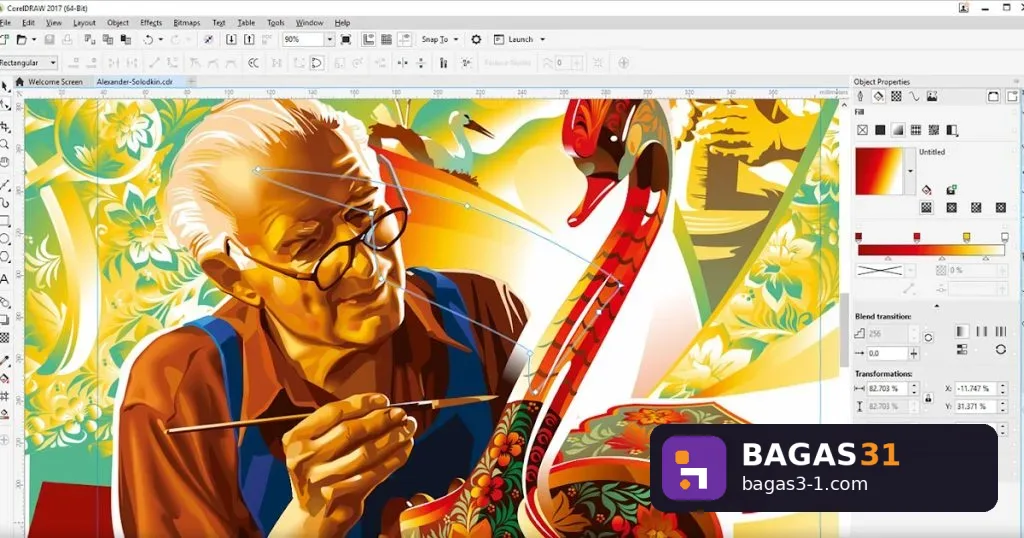Click the acceleration value field 0,0
Image resolution: width=1024 pixels, height=538 pixels.
tap(886, 353)
